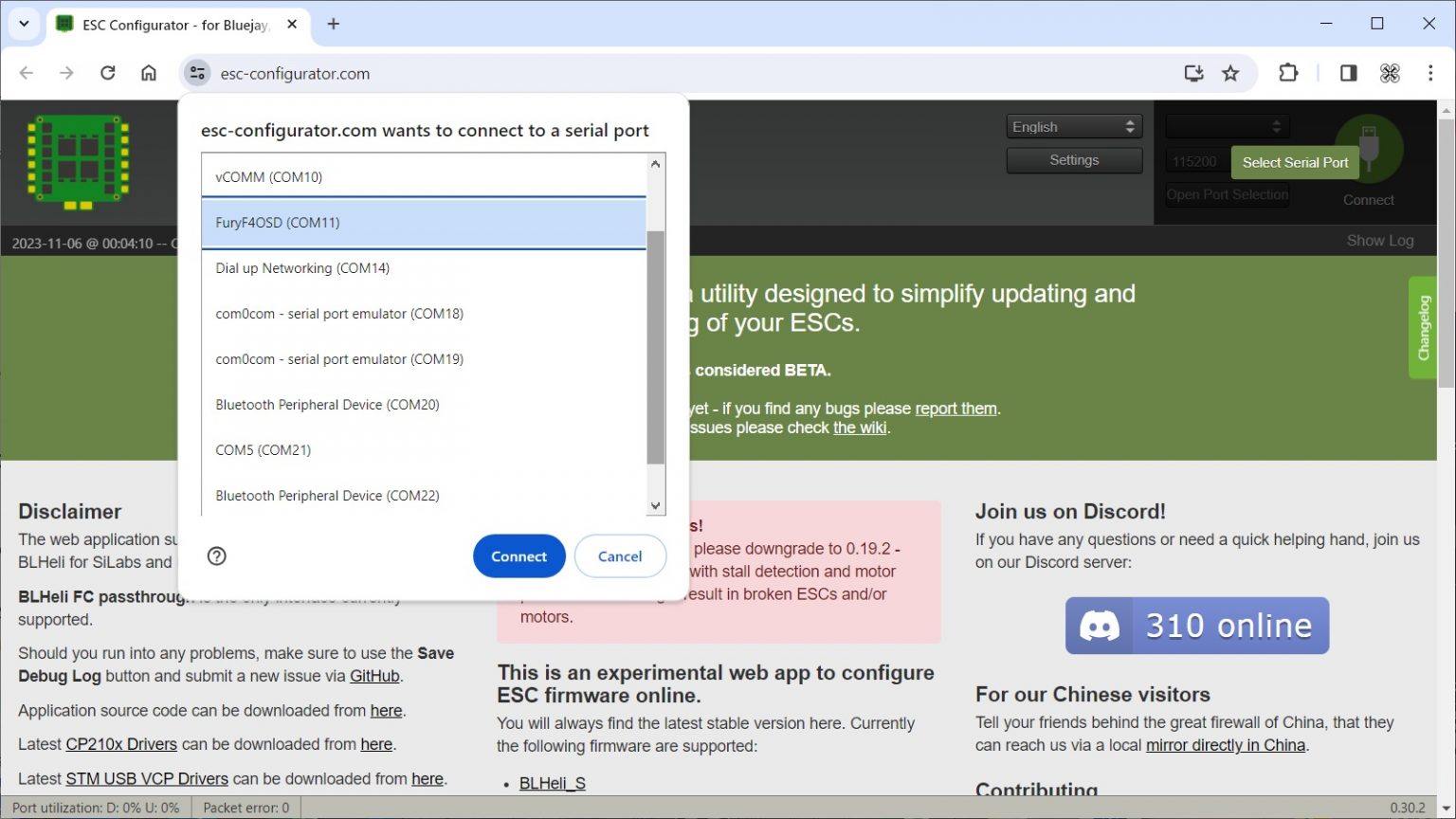Click the port list scrollbar thumb
Screen dimensions: 1456x819
pyautogui.click(x=655, y=347)
